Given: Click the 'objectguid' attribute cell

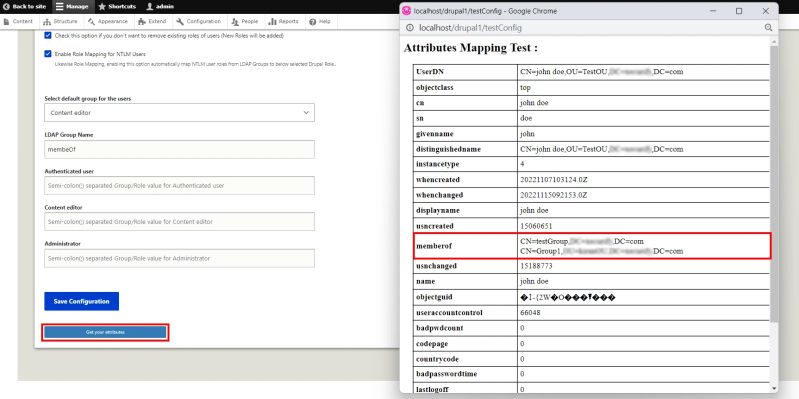Looking at the screenshot, I should pos(465,297).
